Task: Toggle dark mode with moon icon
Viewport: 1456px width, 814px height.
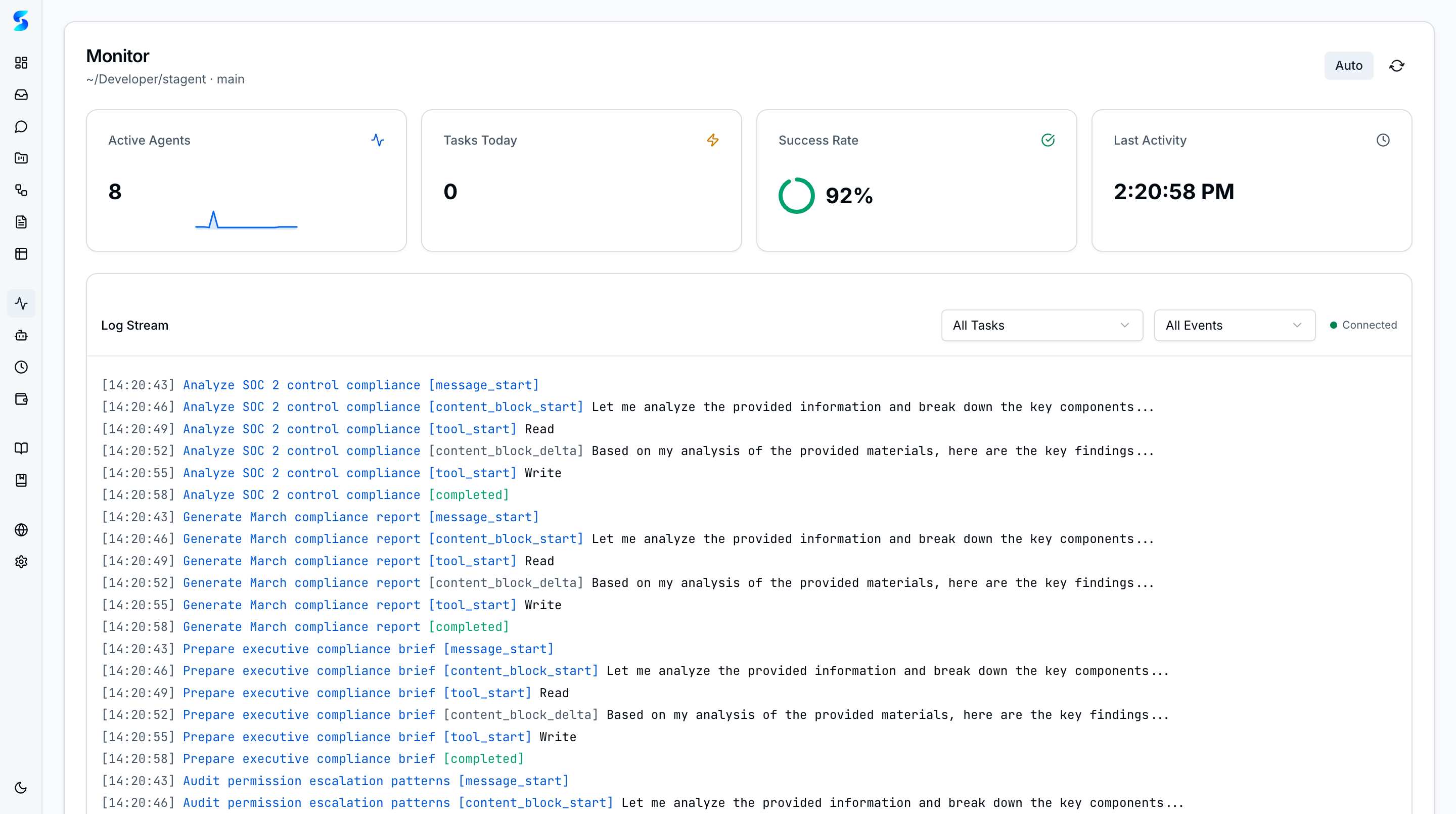Action: coord(21,787)
